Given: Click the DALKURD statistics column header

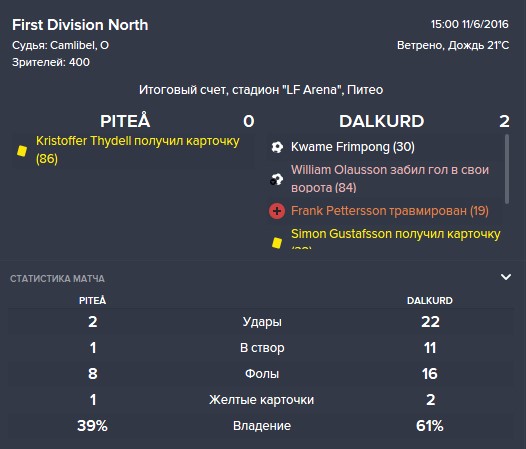Looking at the screenshot, I should 430,300.
